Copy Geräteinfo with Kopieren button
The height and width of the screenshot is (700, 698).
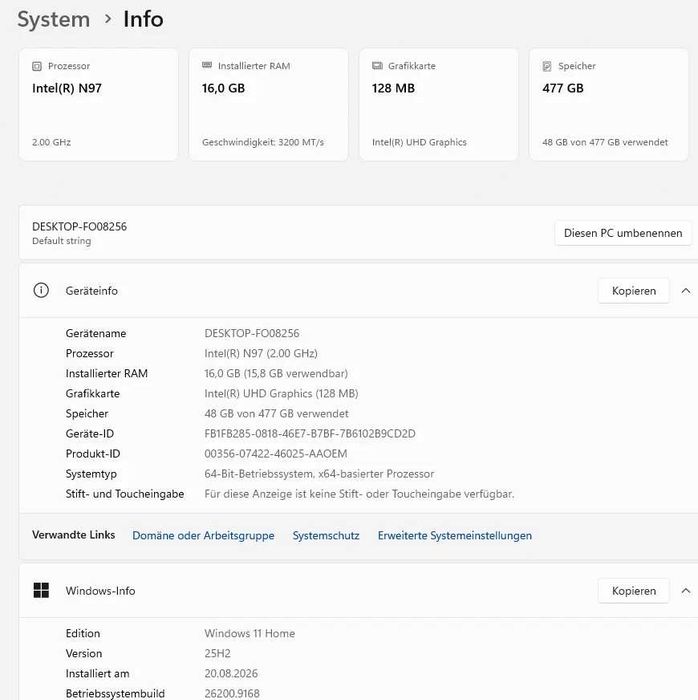coord(634,291)
